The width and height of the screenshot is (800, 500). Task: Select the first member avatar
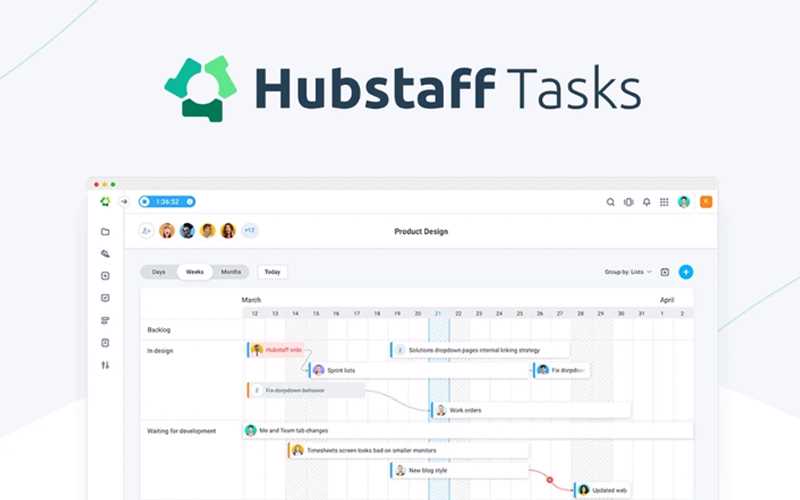167,231
